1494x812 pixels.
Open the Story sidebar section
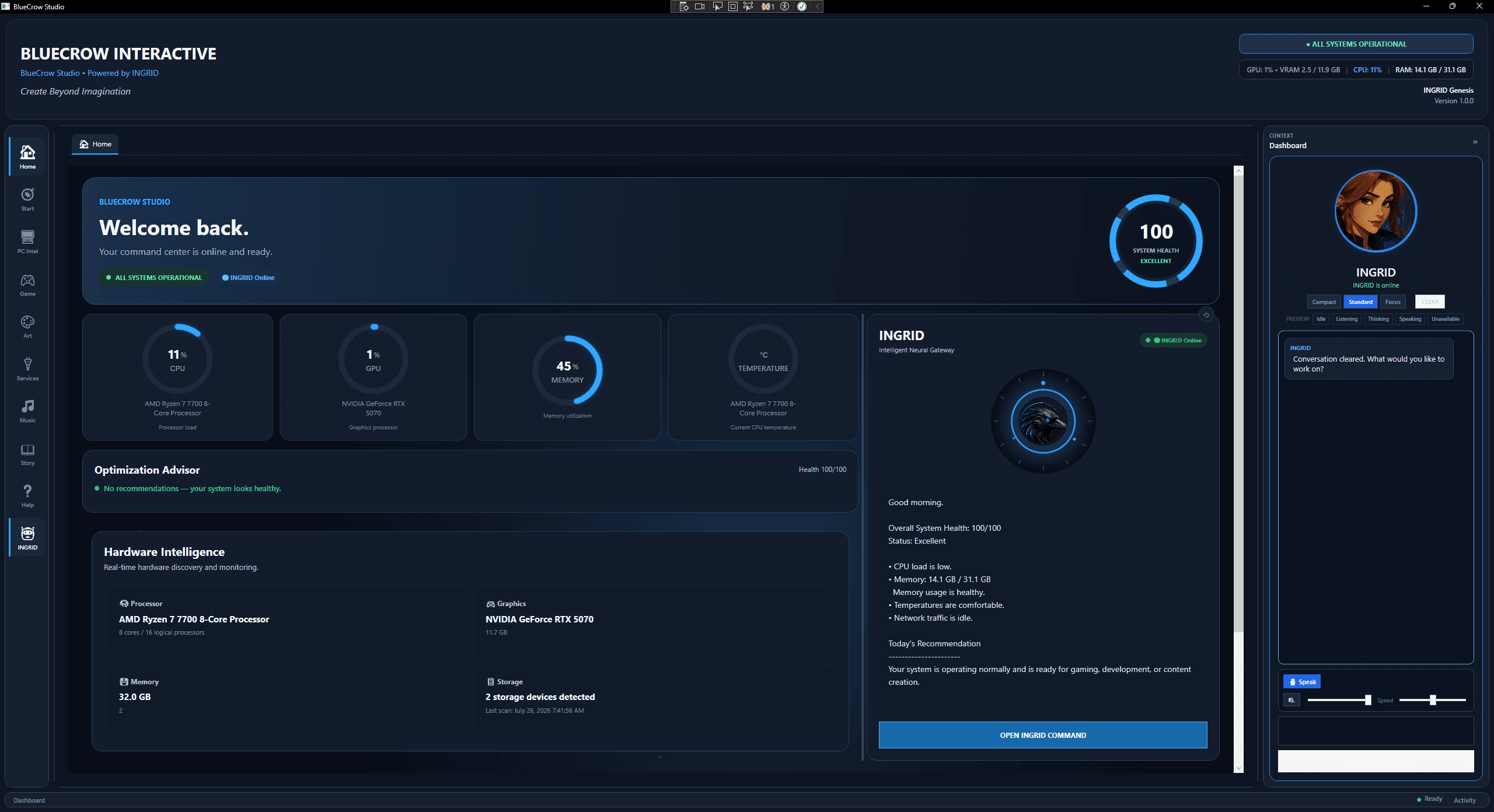coord(27,454)
